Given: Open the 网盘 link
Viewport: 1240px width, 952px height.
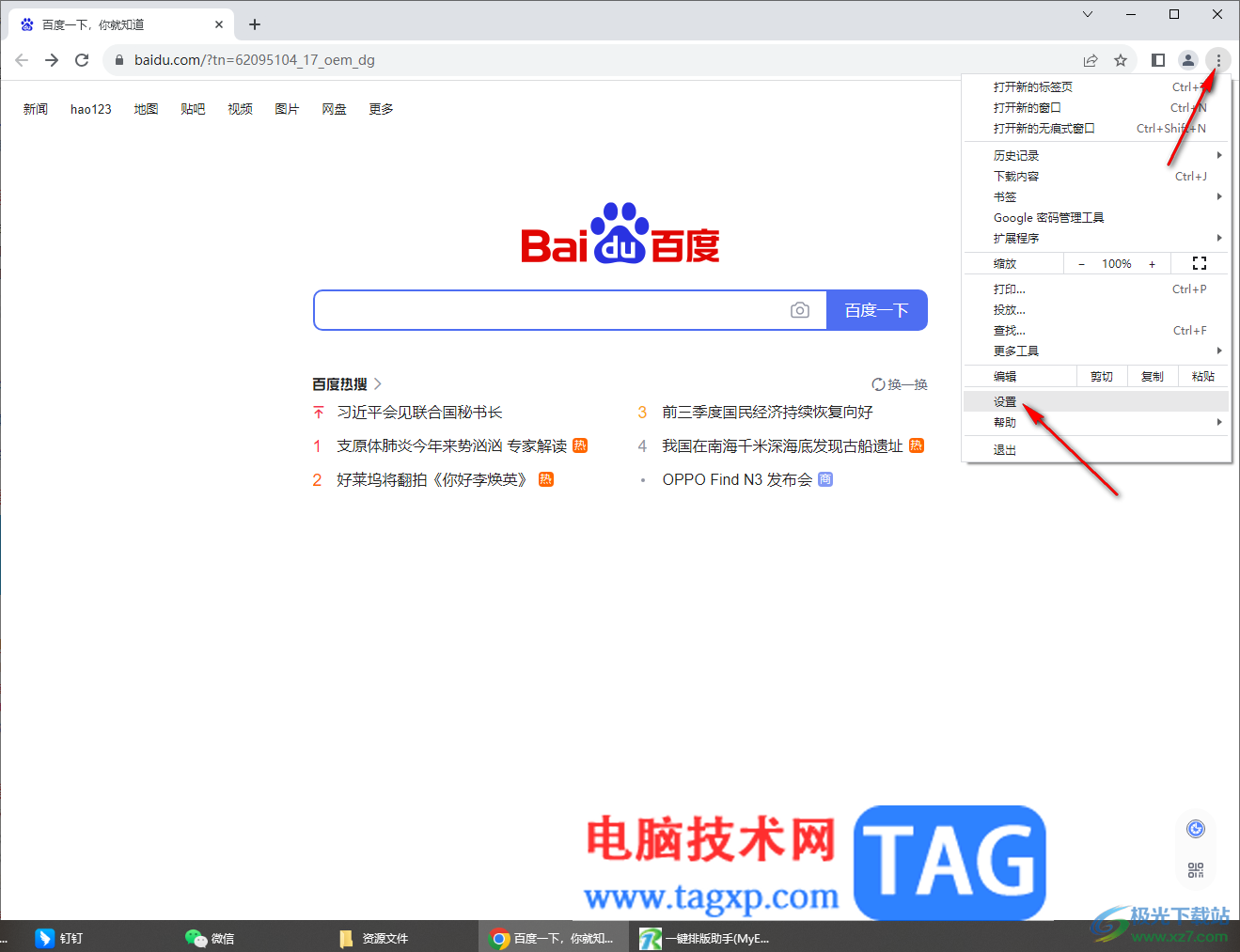Looking at the screenshot, I should (x=334, y=109).
